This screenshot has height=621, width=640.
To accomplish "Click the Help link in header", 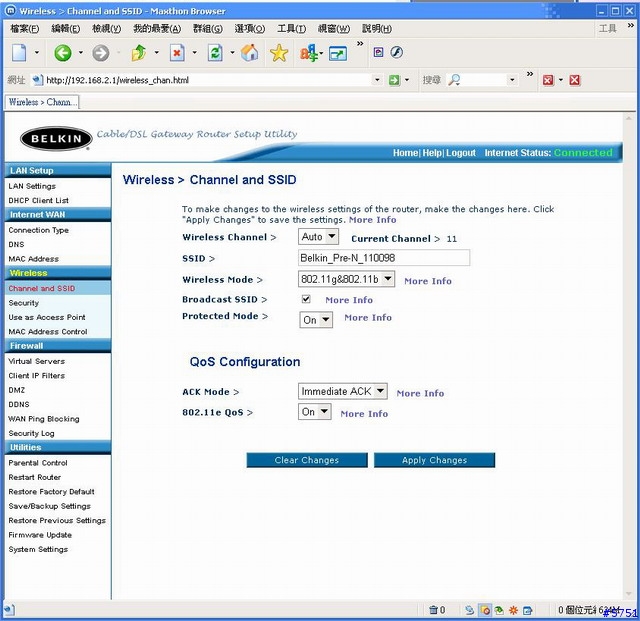I will click(x=432, y=153).
